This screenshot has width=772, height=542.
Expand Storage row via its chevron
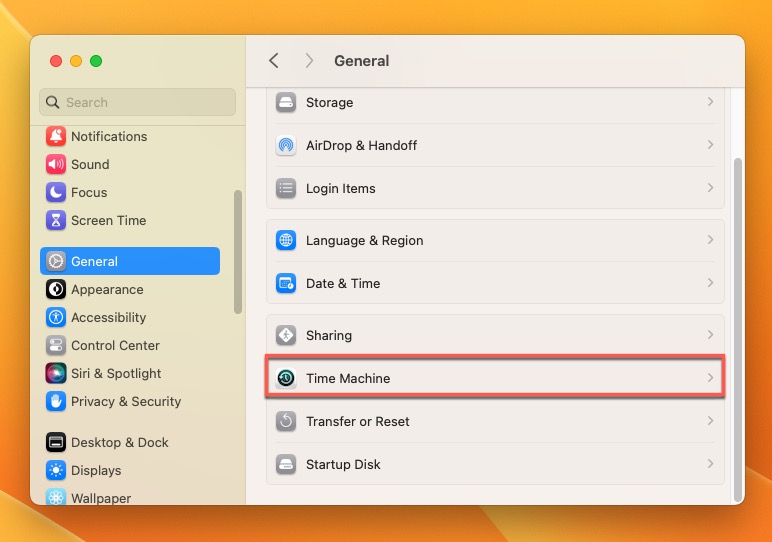pyautogui.click(x=710, y=102)
